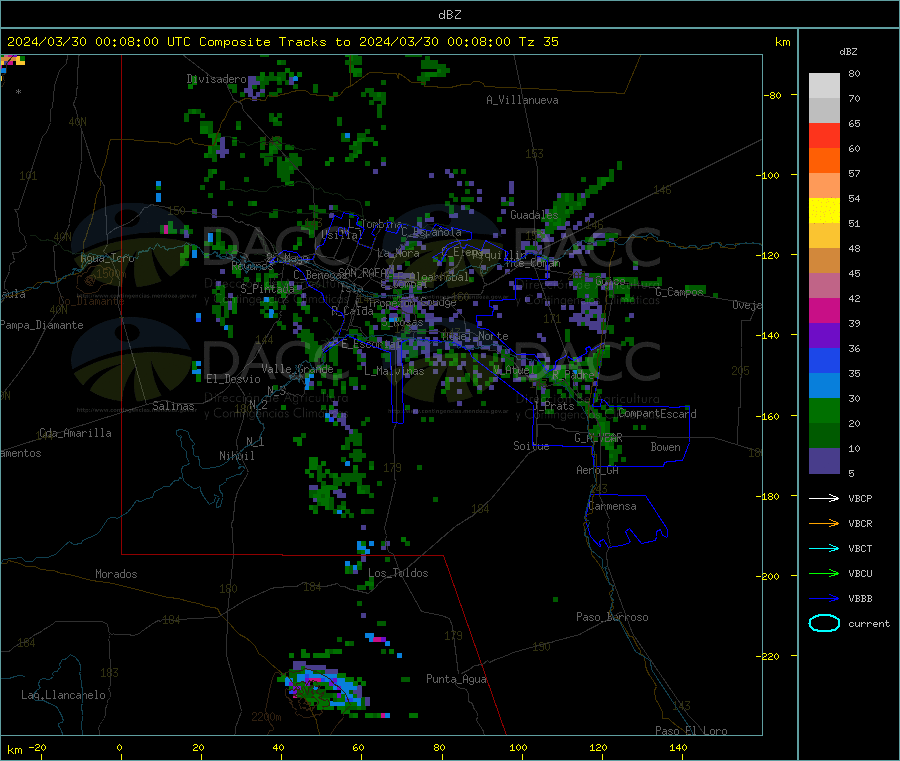Click the 'Cda_Amarilla' map label
The height and width of the screenshot is (761, 900).
pyautogui.click(x=75, y=433)
